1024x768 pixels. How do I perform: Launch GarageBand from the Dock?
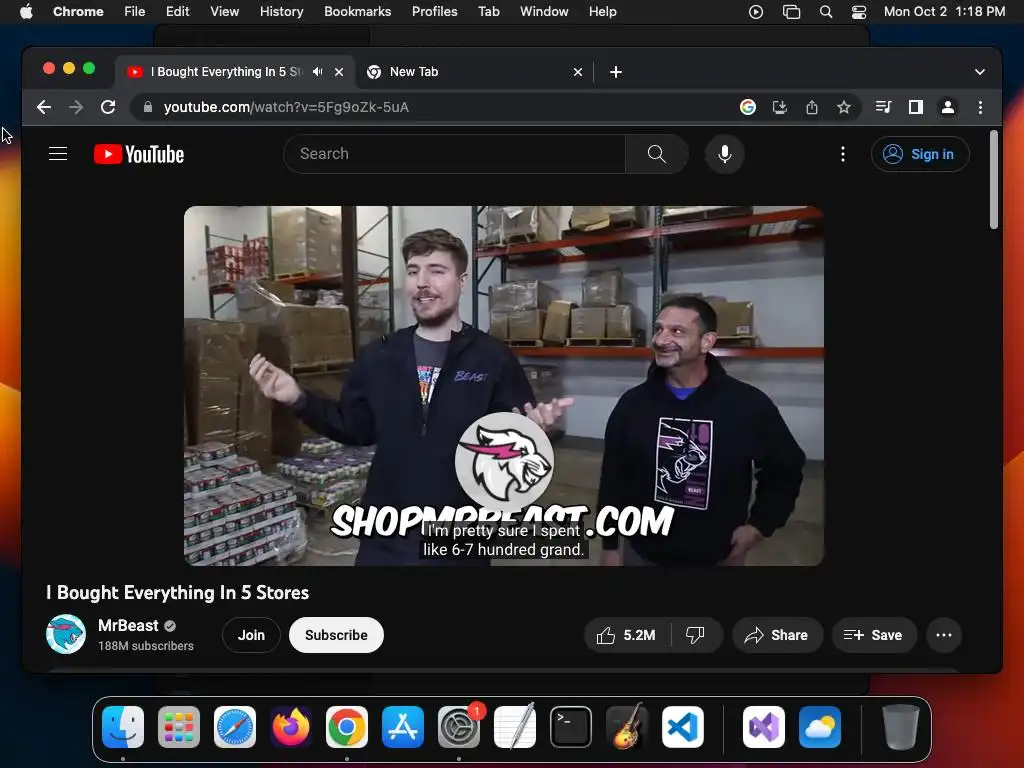[627, 727]
